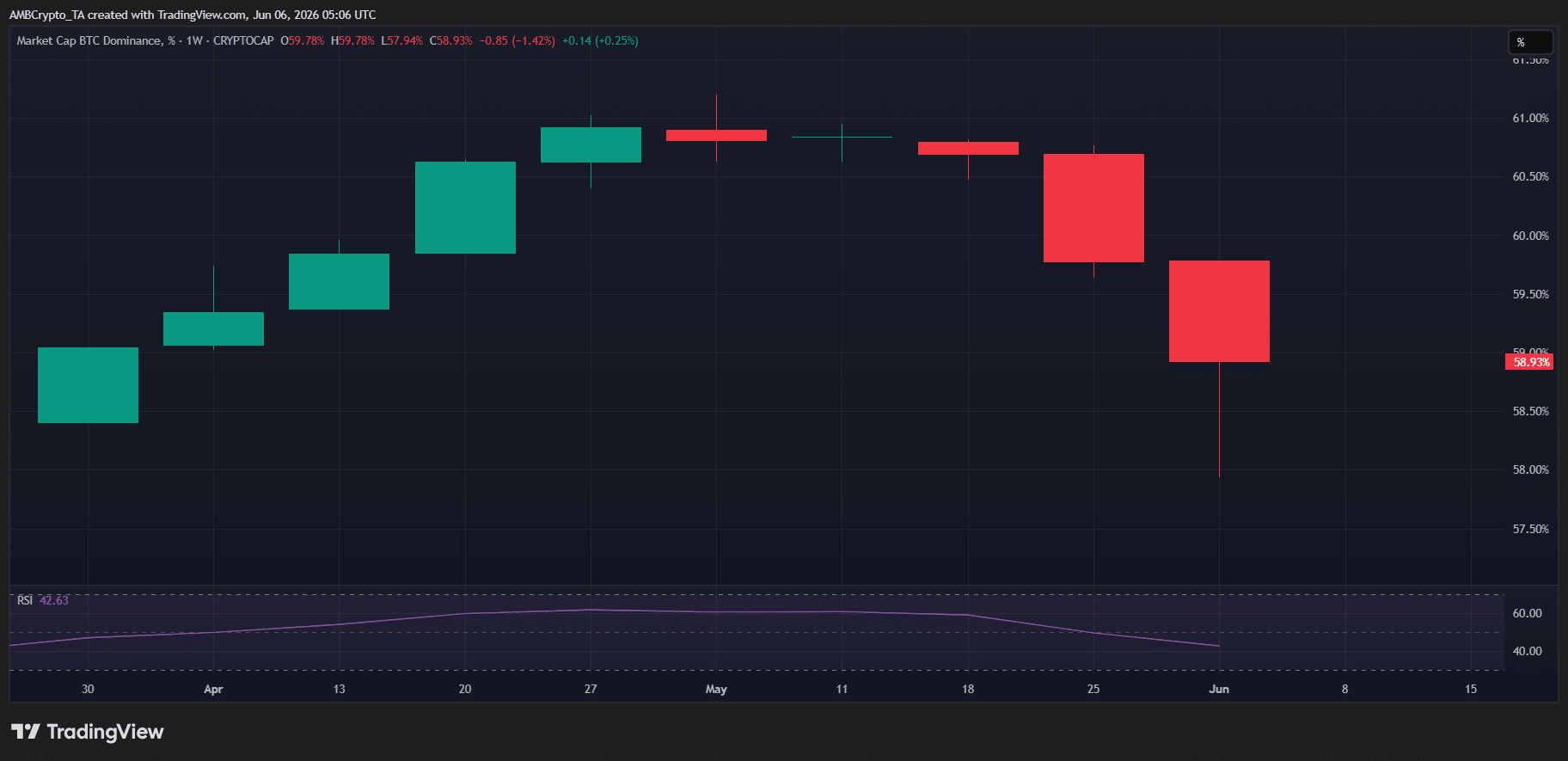Select the red candle for May 25 week
The image size is (1568, 761).
[x=1093, y=208]
